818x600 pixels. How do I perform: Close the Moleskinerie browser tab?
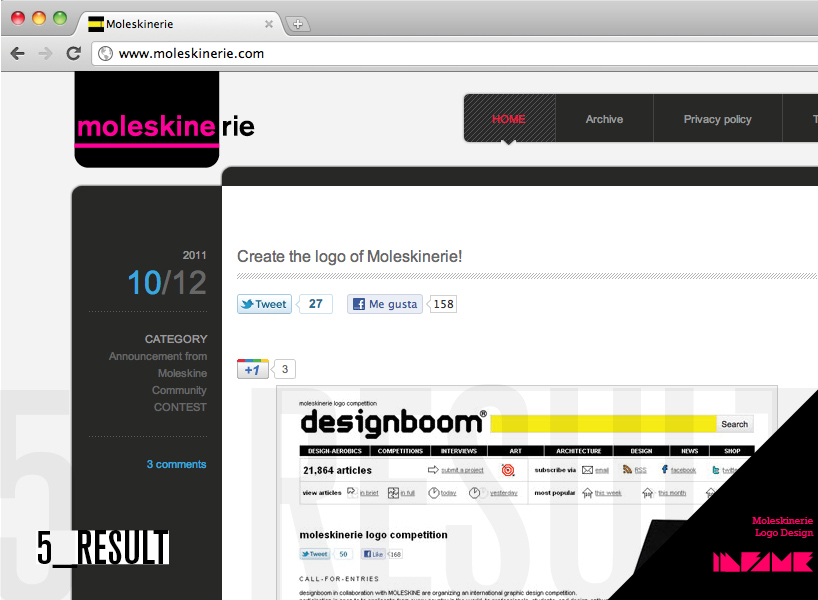point(268,24)
